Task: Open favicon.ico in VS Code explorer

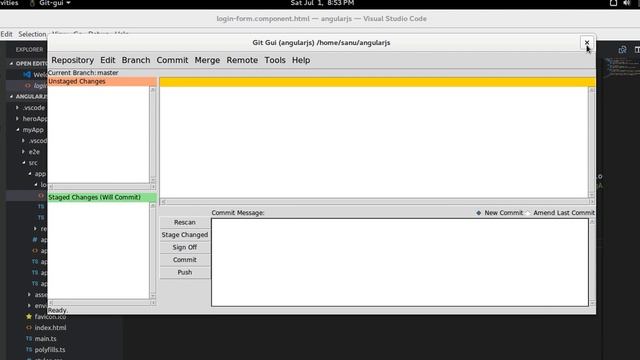Action: pyautogui.click(x=50, y=317)
